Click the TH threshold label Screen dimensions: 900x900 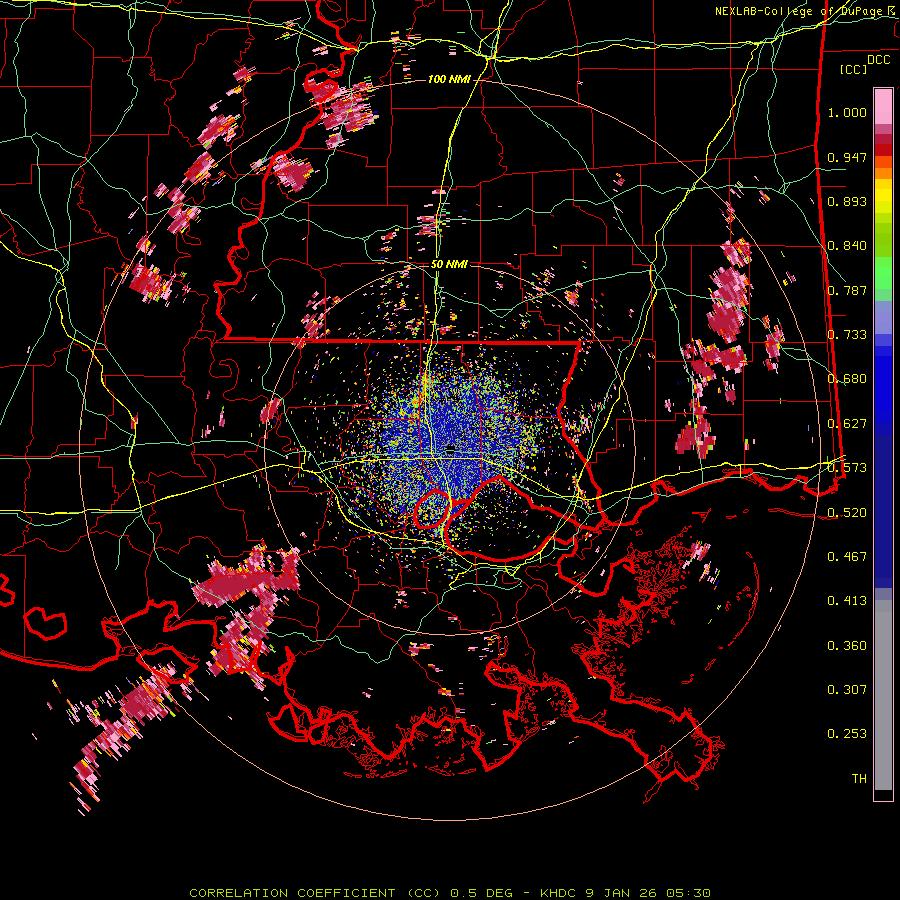pos(859,779)
